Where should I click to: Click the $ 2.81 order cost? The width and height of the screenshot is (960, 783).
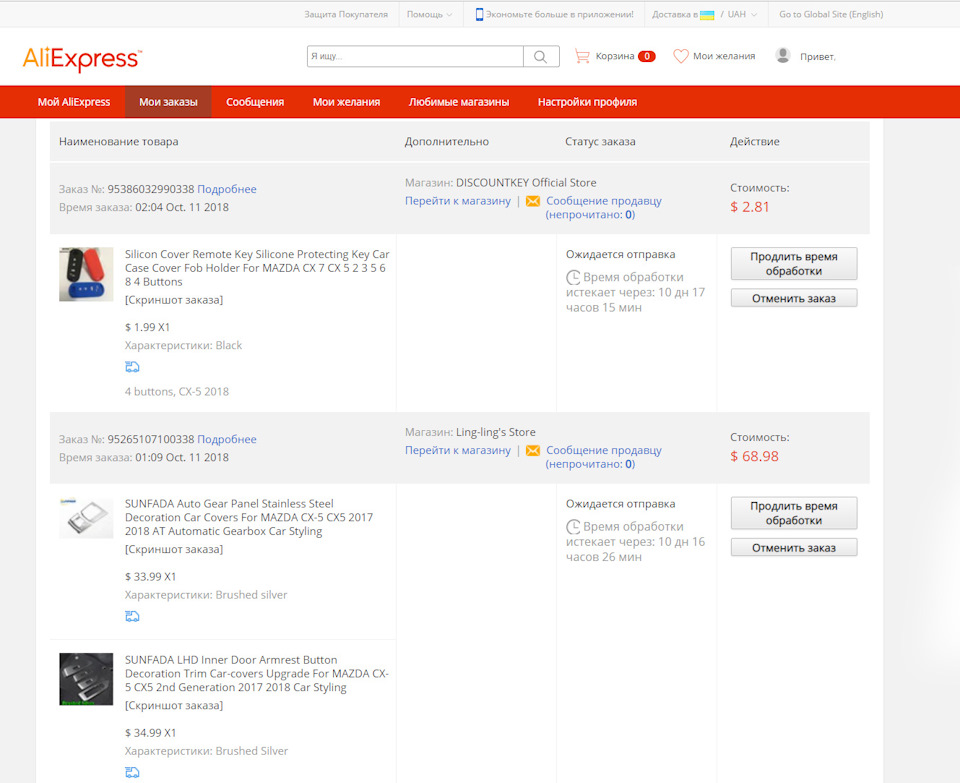749,207
